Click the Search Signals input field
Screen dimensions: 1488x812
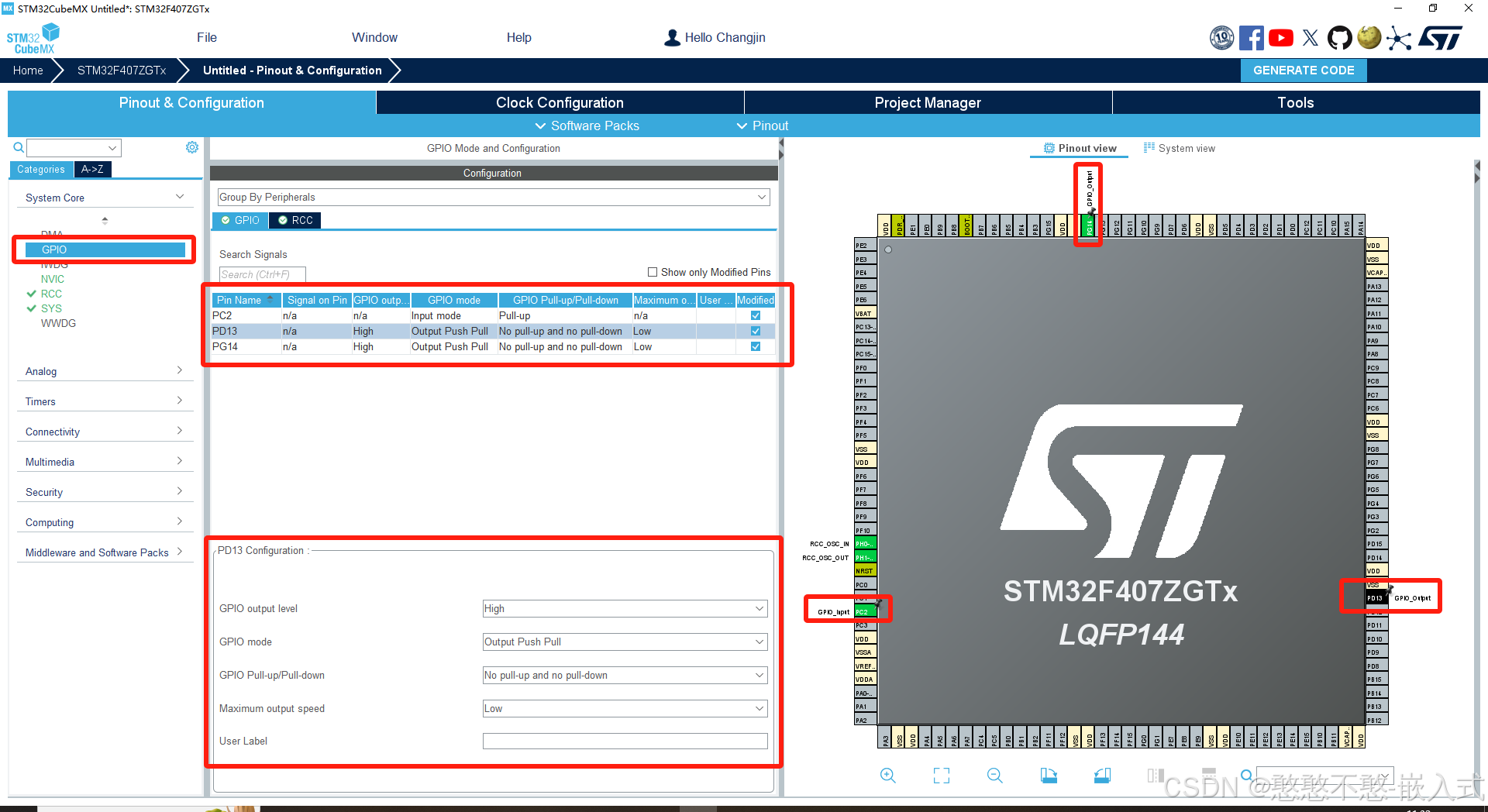(x=262, y=274)
